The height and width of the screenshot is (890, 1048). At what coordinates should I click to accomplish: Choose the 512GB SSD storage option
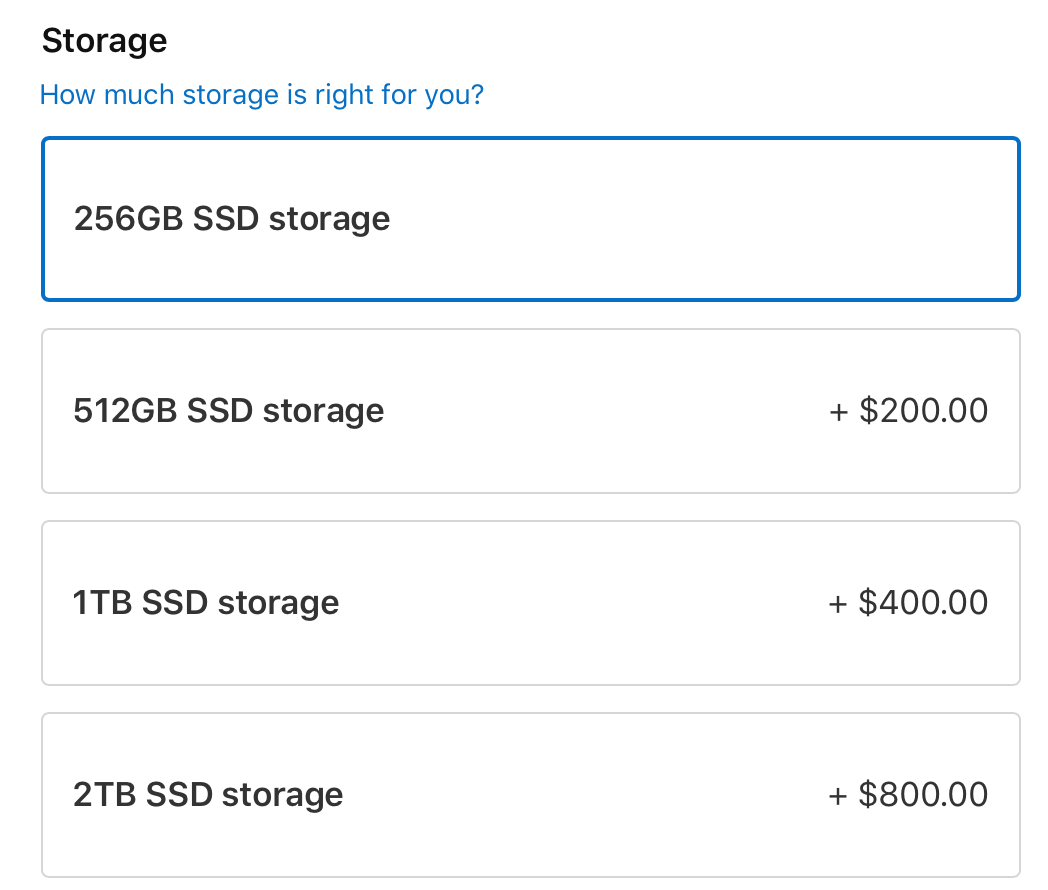coord(530,411)
